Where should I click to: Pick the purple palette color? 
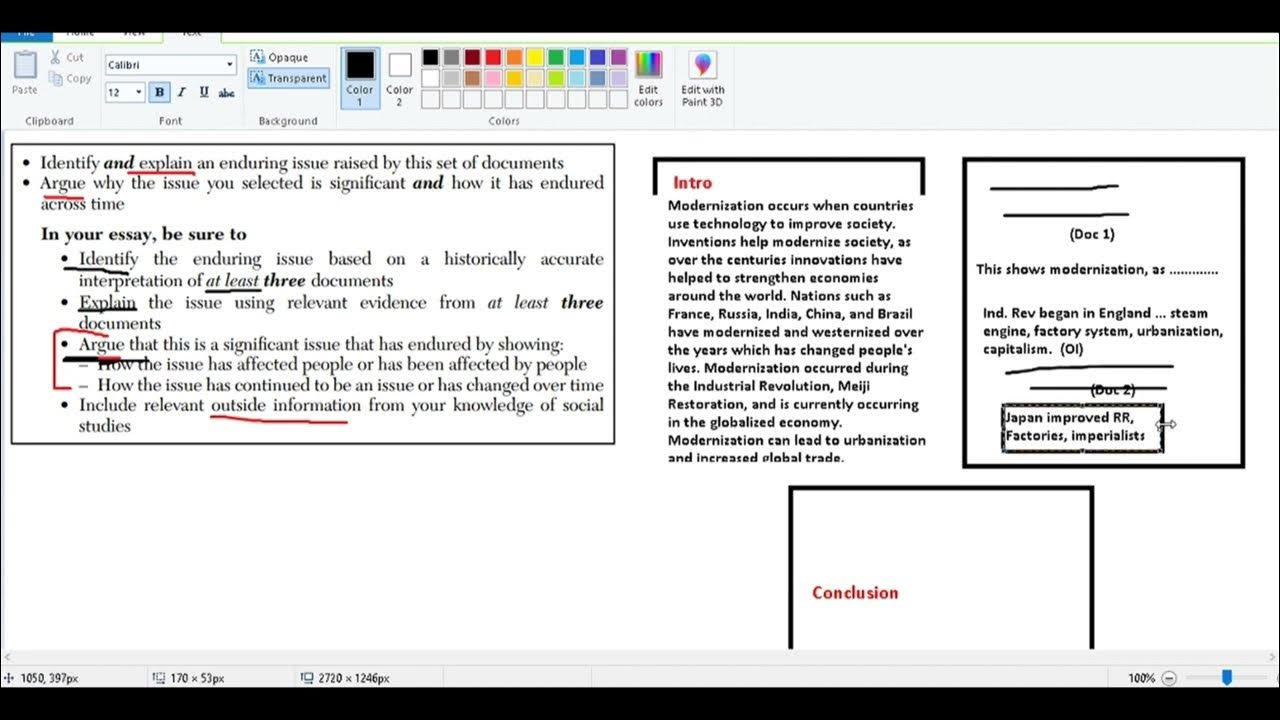(x=619, y=58)
